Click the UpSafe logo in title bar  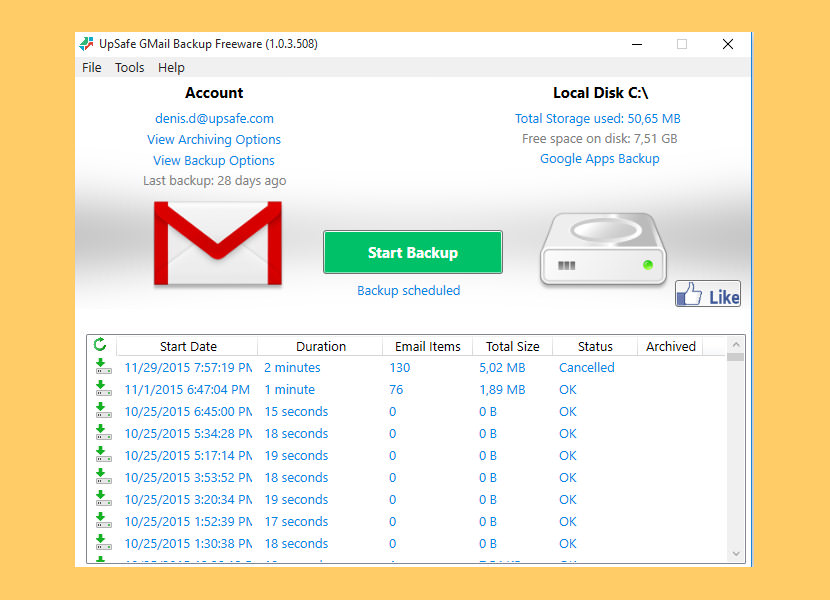[x=86, y=43]
